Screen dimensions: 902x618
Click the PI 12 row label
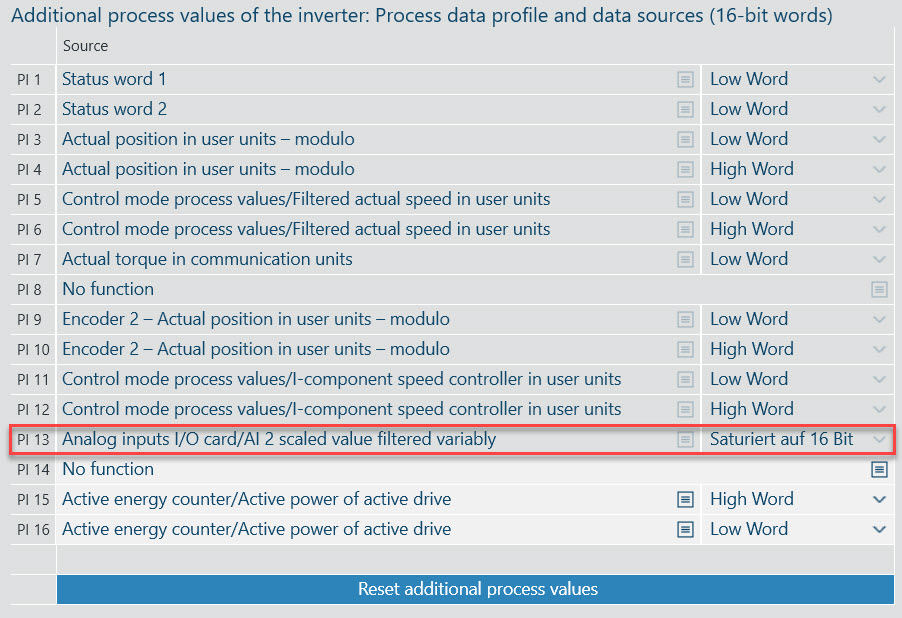click(x=33, y=409)
